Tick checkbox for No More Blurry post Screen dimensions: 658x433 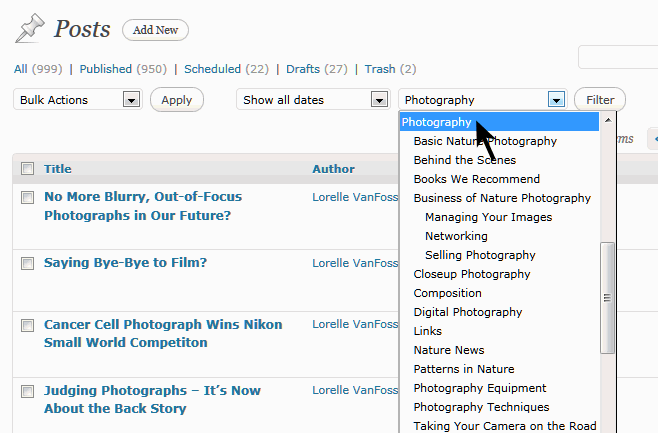coord(27,198)
